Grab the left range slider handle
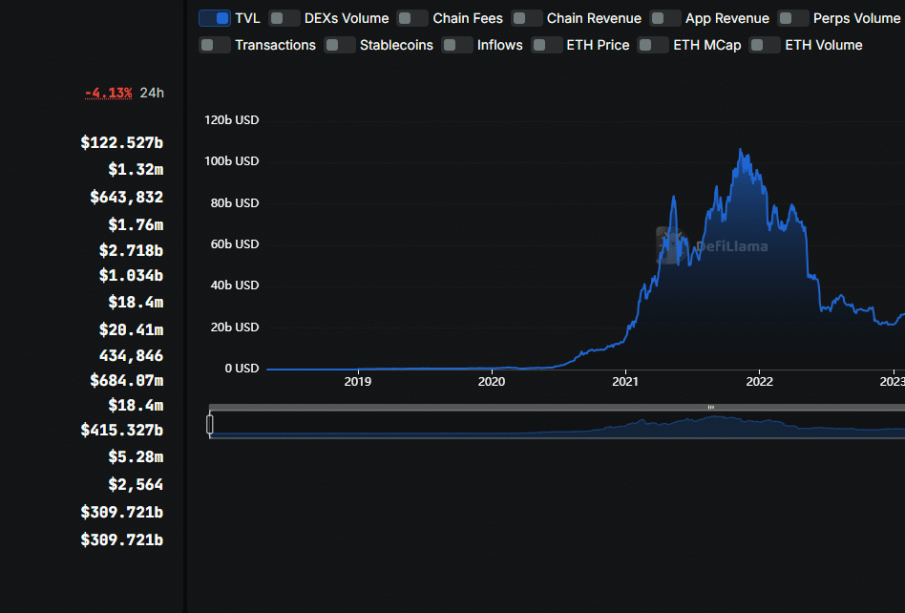Screen dimensions: 905x613 coord(210,425)
